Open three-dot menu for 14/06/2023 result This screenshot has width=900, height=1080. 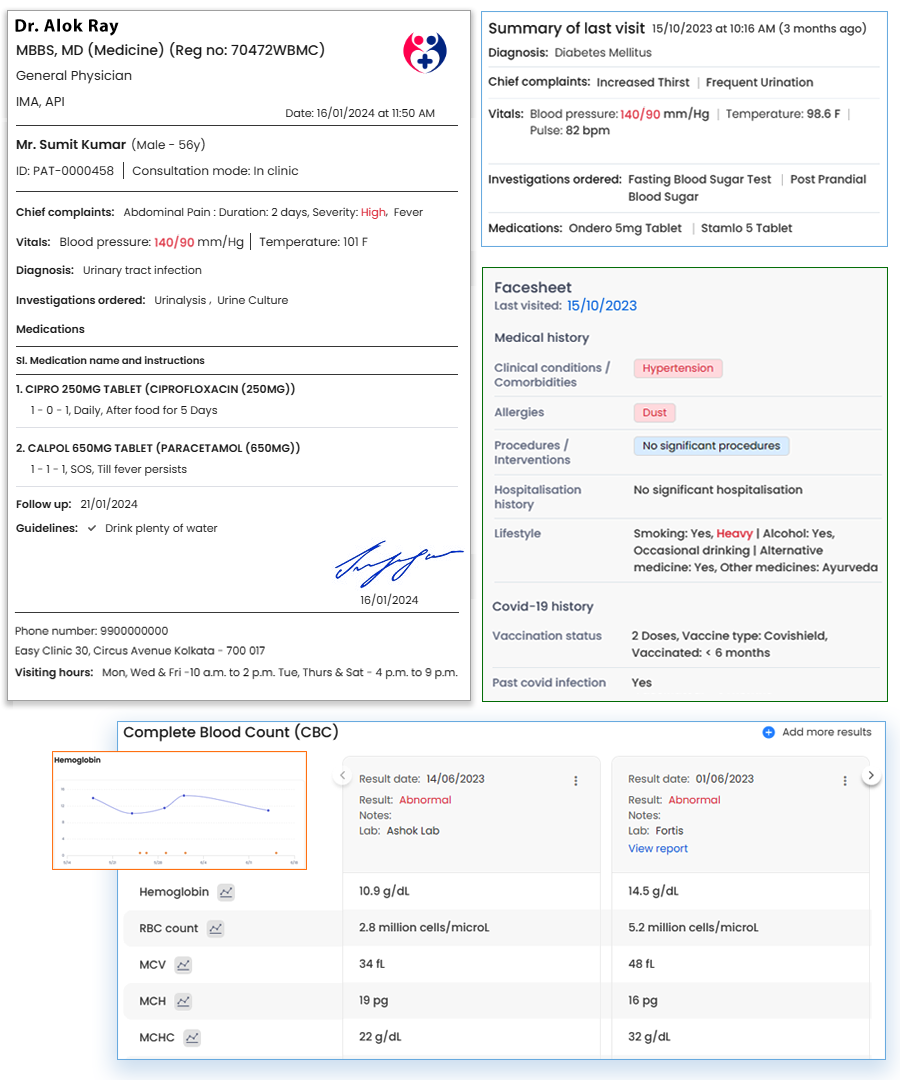pyautogui.click(x=576, y=781)
